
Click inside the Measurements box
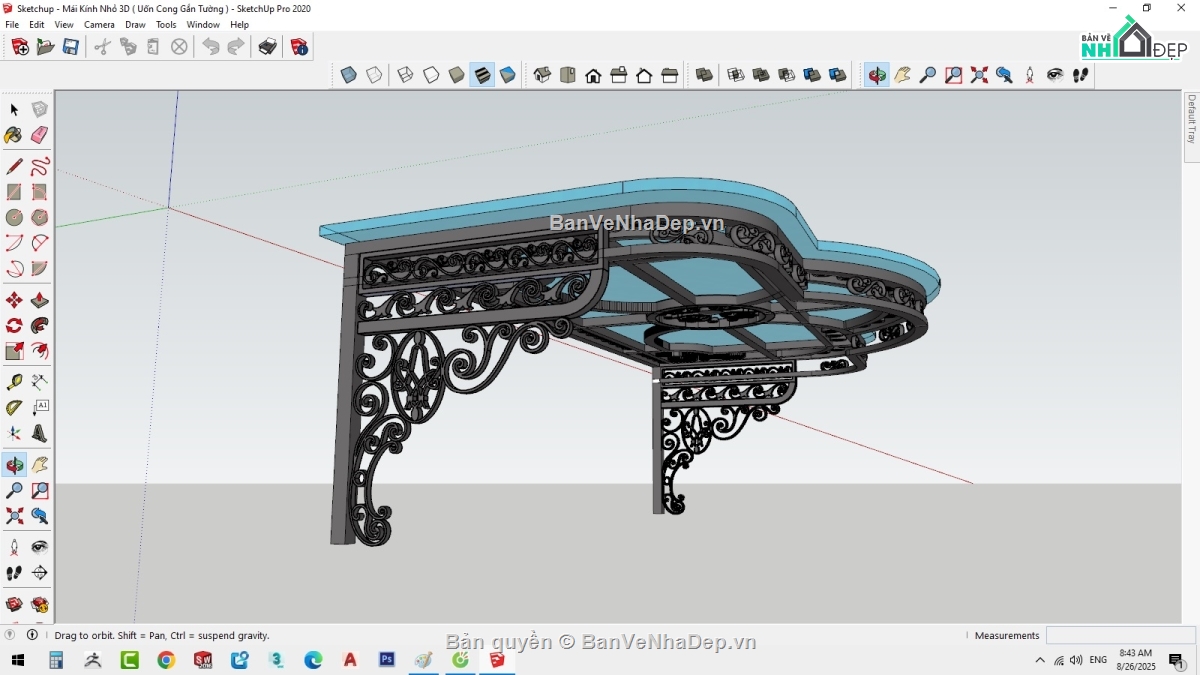click(1120, 635)
